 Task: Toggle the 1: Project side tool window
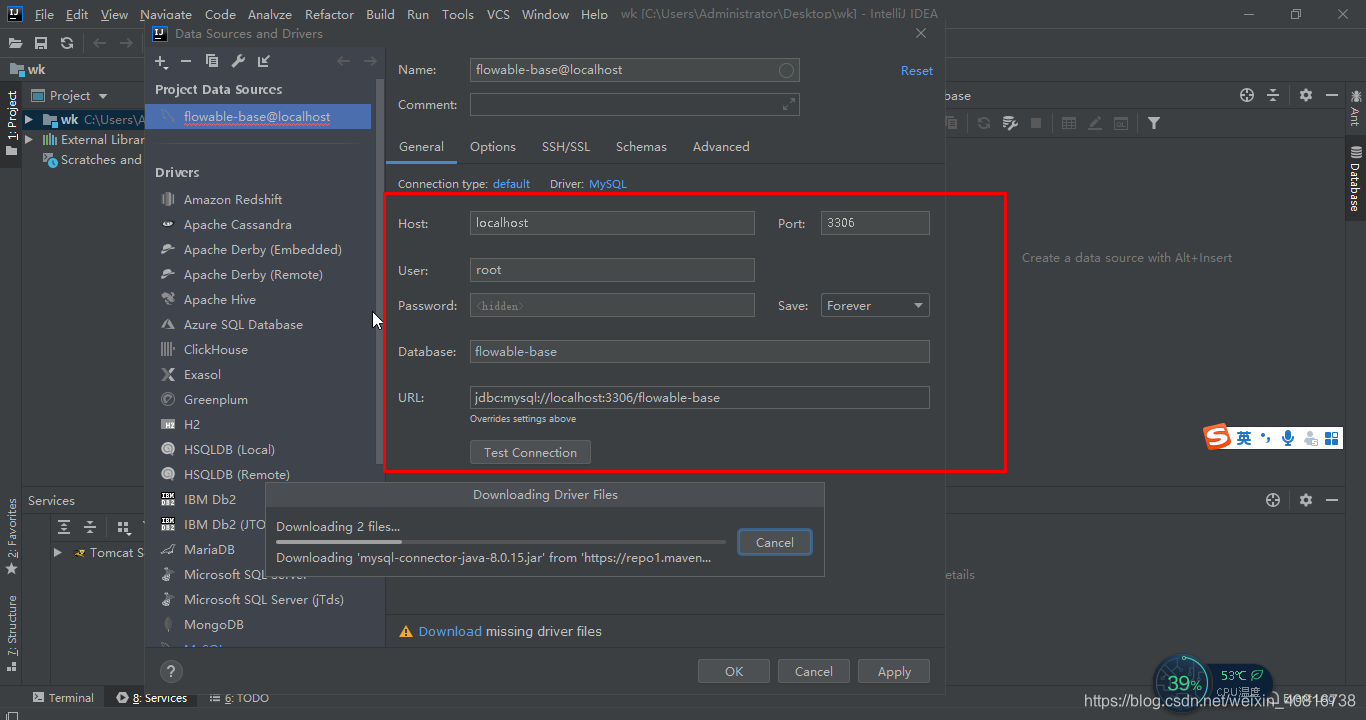11,123
